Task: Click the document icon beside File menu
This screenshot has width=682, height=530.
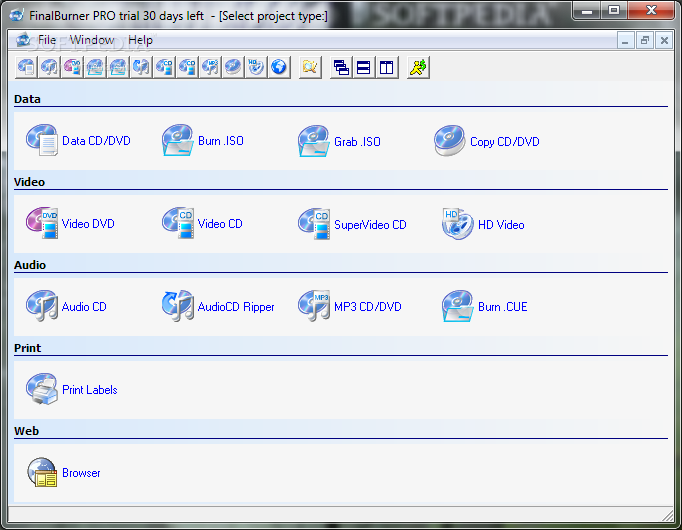Action: 23,40
